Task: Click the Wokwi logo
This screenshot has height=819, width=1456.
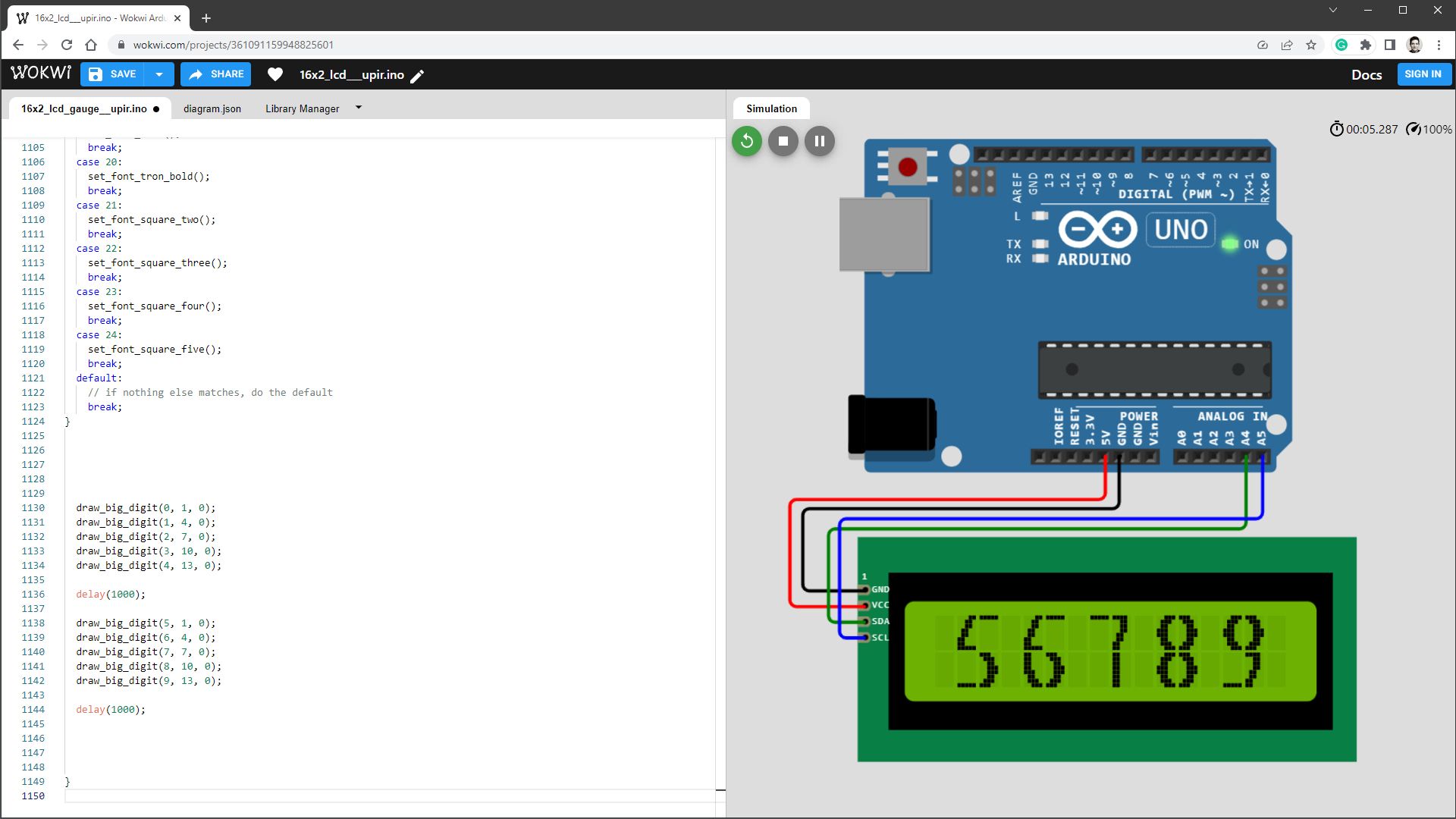Action: tap(41, 73)
